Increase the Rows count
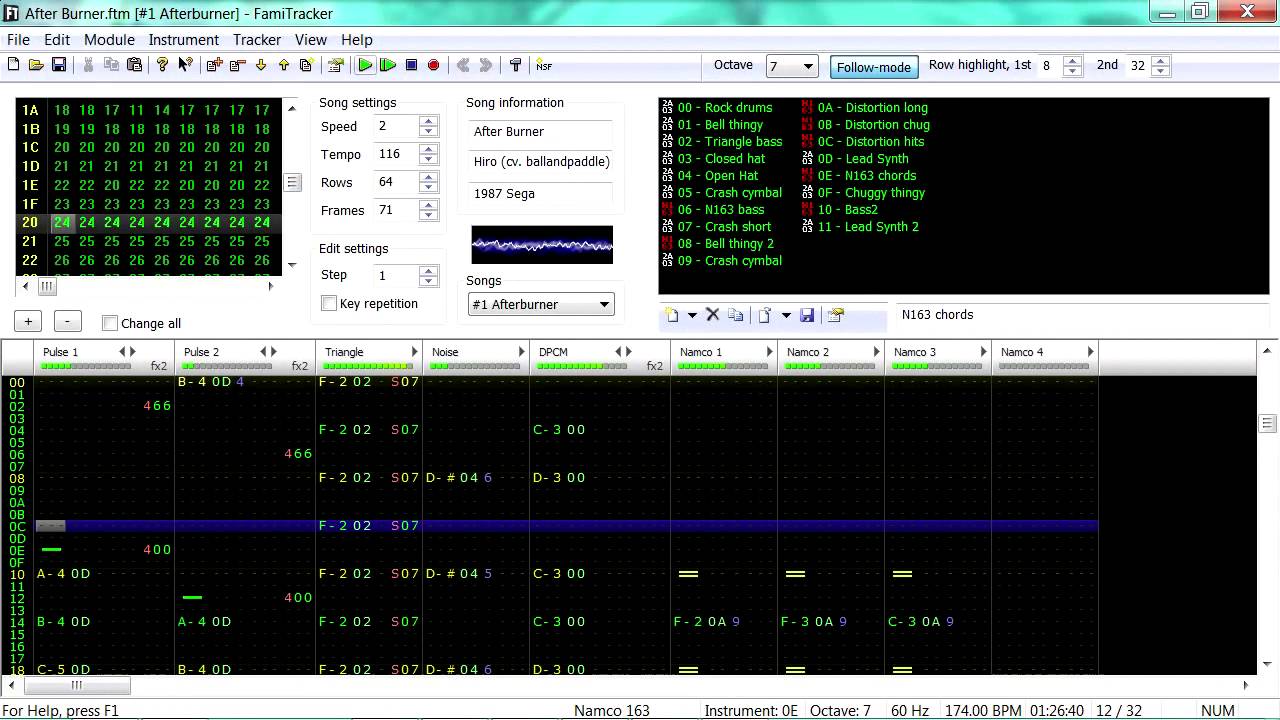 click(429, 178)
